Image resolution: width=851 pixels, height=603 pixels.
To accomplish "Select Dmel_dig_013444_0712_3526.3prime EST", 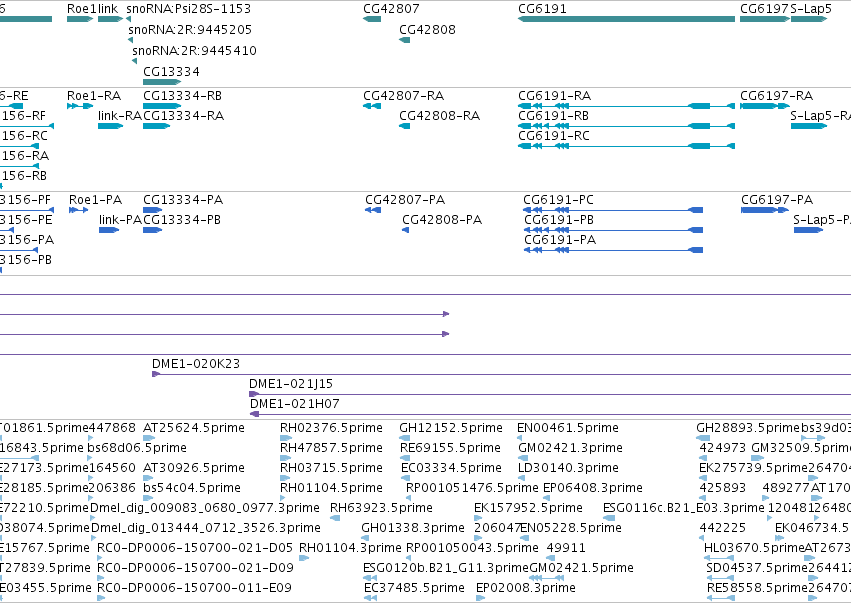I will (206, 528).
